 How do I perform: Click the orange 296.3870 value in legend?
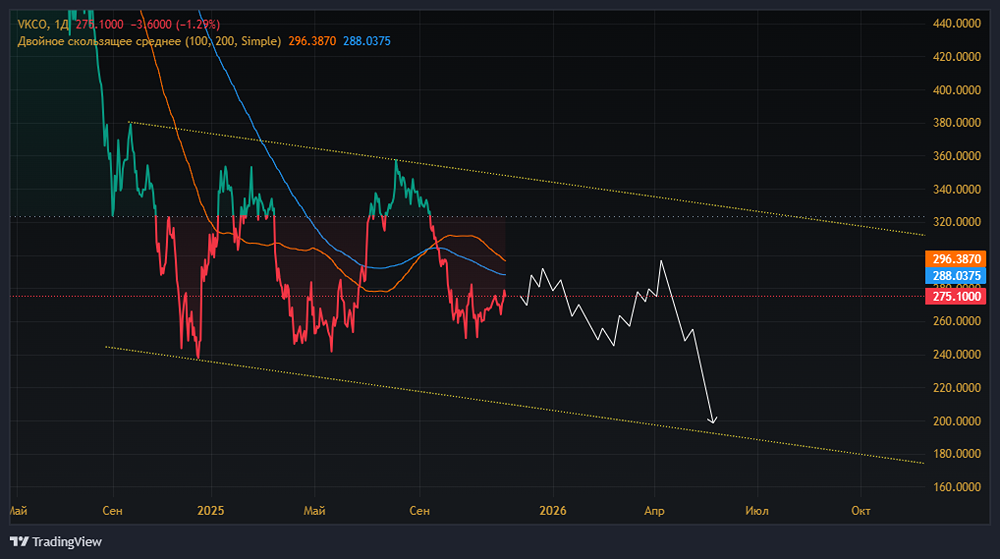click(x=311, y=41)
